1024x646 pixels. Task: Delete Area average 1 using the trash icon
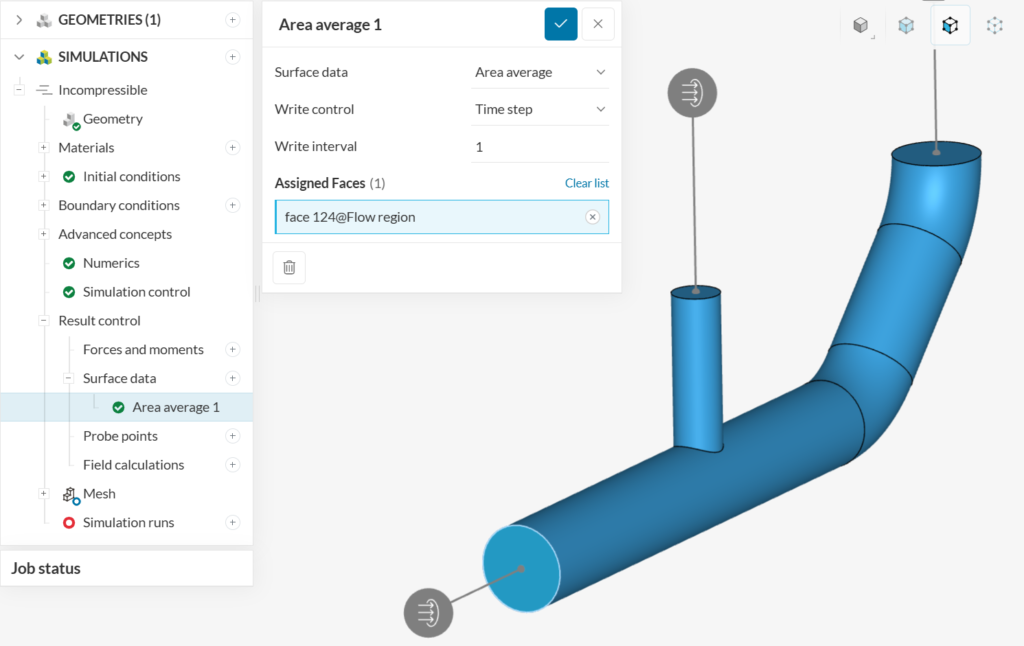point(289,267)
